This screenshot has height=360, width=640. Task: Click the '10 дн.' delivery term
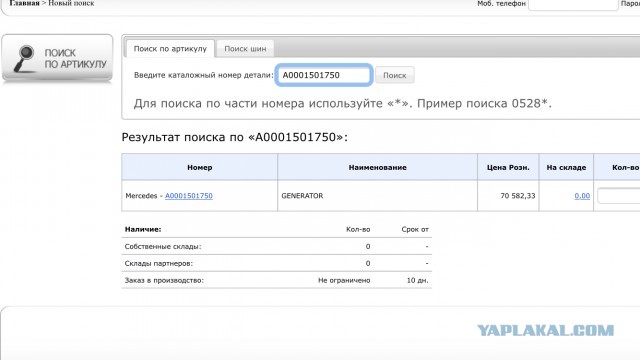point(418,280)
